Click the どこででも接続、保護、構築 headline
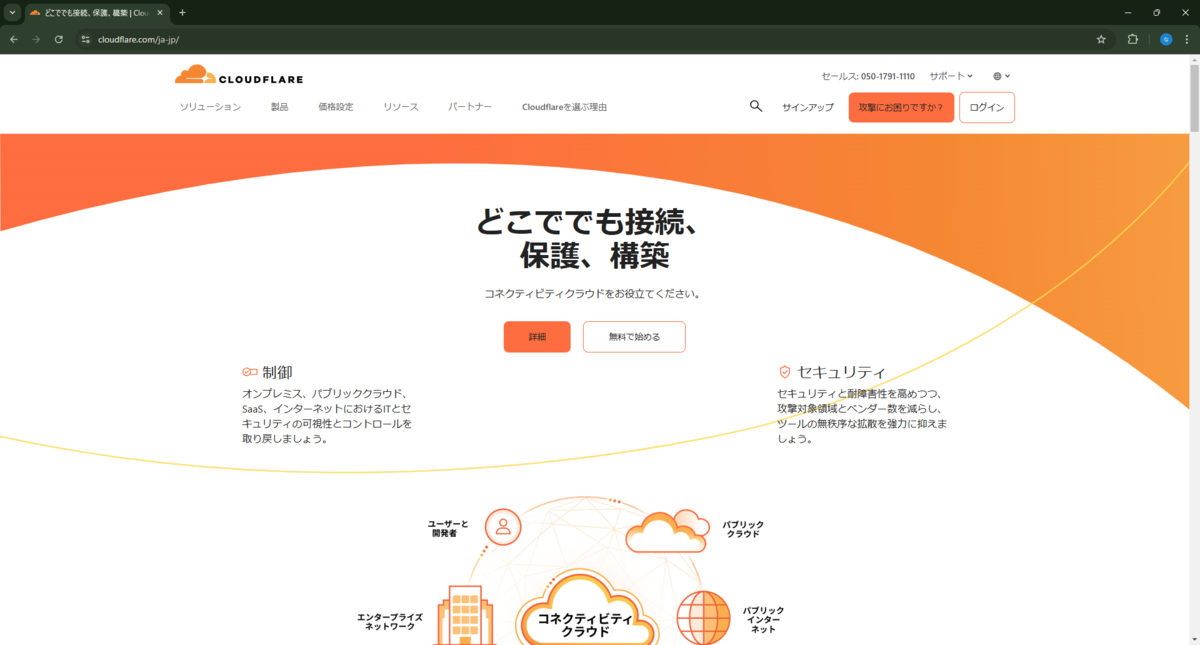 click(x=587, y=238)
